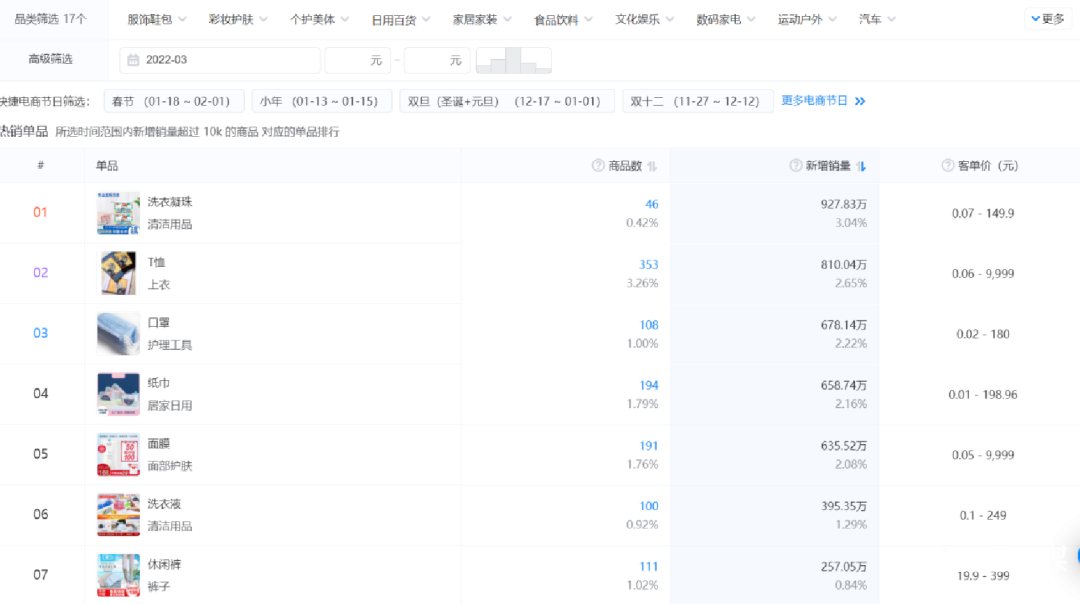
Task: Click the price distribution histogram slider
Action: click(513, 60)
